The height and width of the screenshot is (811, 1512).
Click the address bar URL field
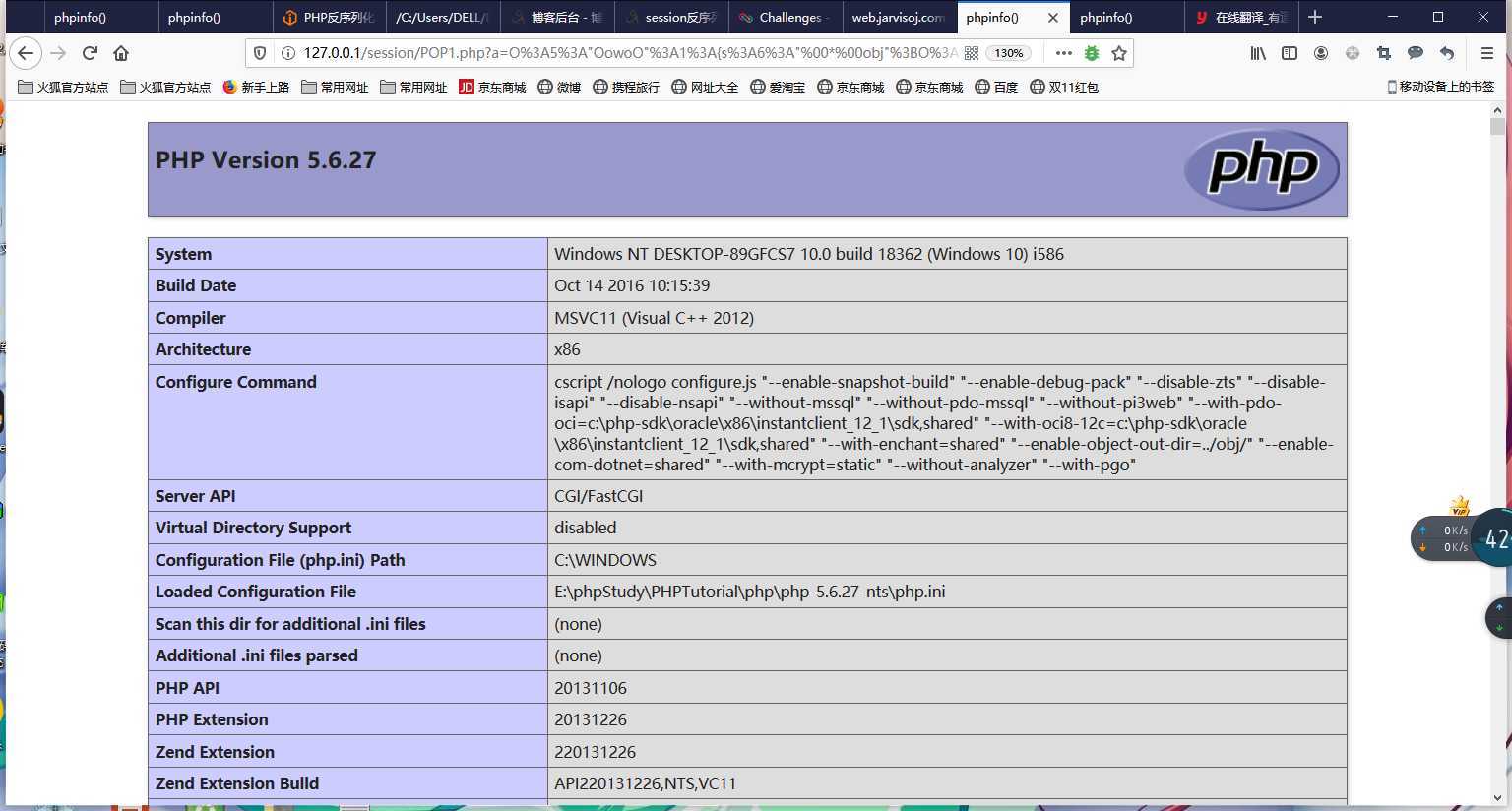[x=630, y=53]
